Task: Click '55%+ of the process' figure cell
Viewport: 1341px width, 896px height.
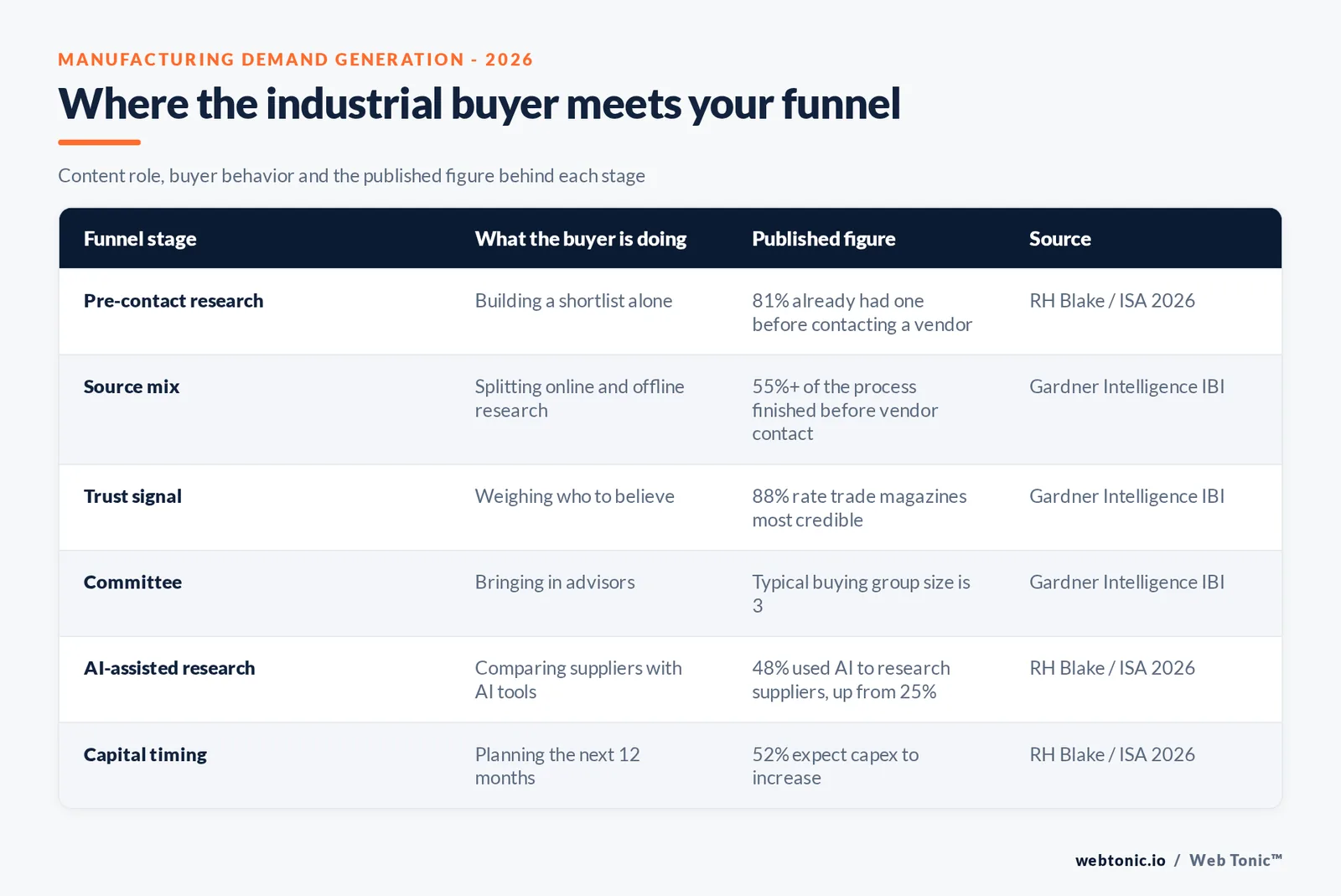Action: pyautogui.click(x=845, y=410)
